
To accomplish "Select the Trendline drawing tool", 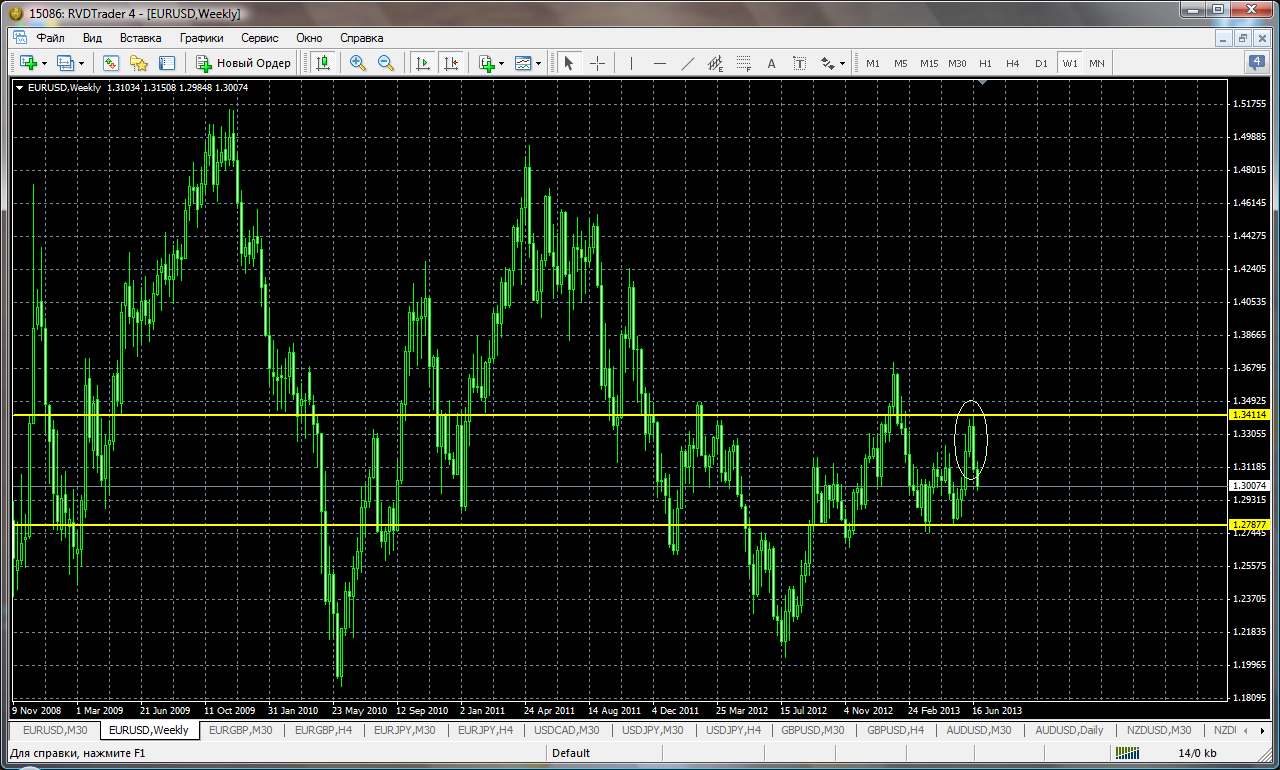I will [x=688, y=63].
